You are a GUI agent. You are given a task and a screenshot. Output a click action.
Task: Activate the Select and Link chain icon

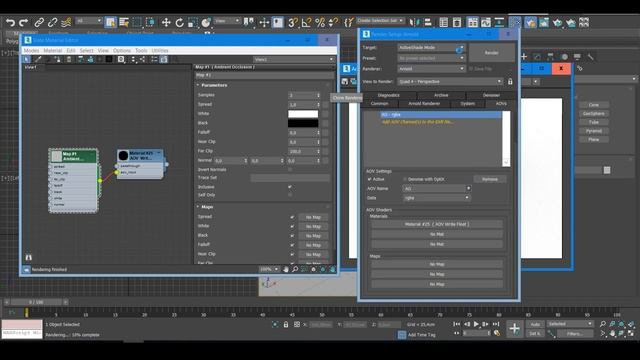(x=39, y=22)
